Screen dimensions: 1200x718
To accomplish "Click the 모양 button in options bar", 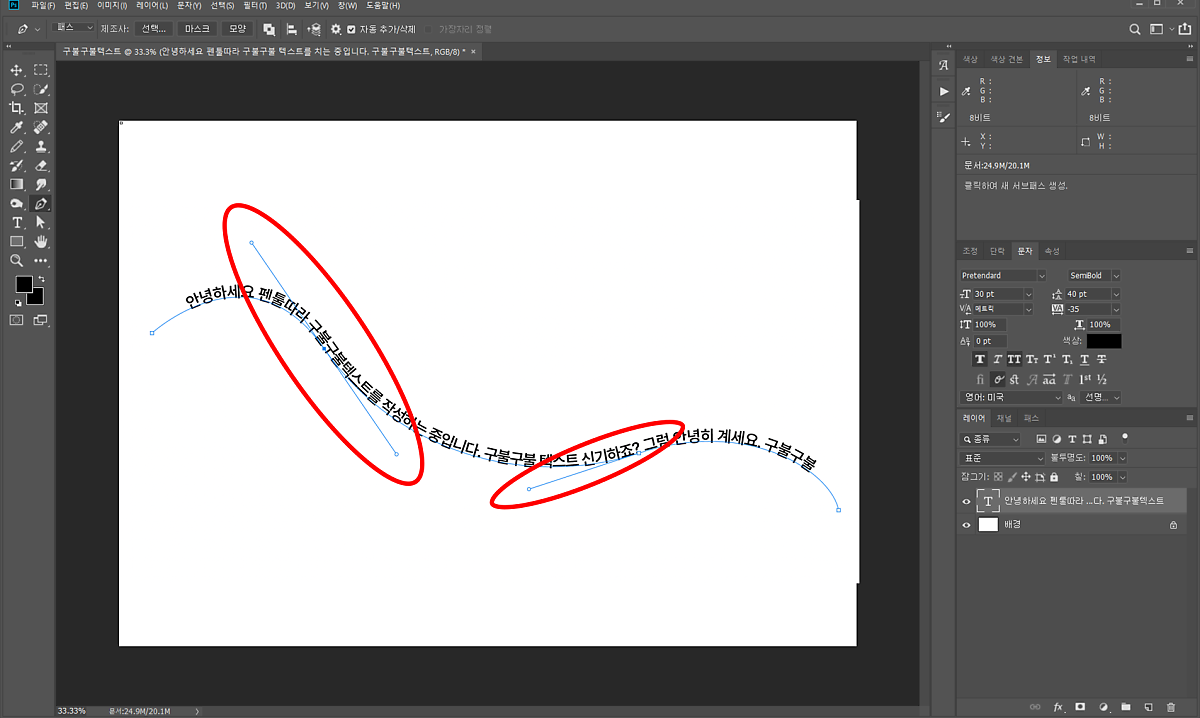I will (x=237, y=29).
